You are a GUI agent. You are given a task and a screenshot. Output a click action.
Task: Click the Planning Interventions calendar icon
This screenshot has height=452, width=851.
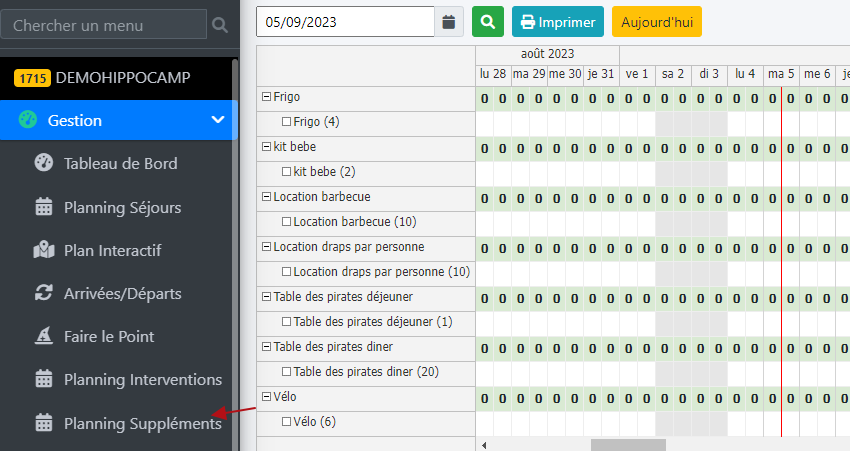click(43, 379)
